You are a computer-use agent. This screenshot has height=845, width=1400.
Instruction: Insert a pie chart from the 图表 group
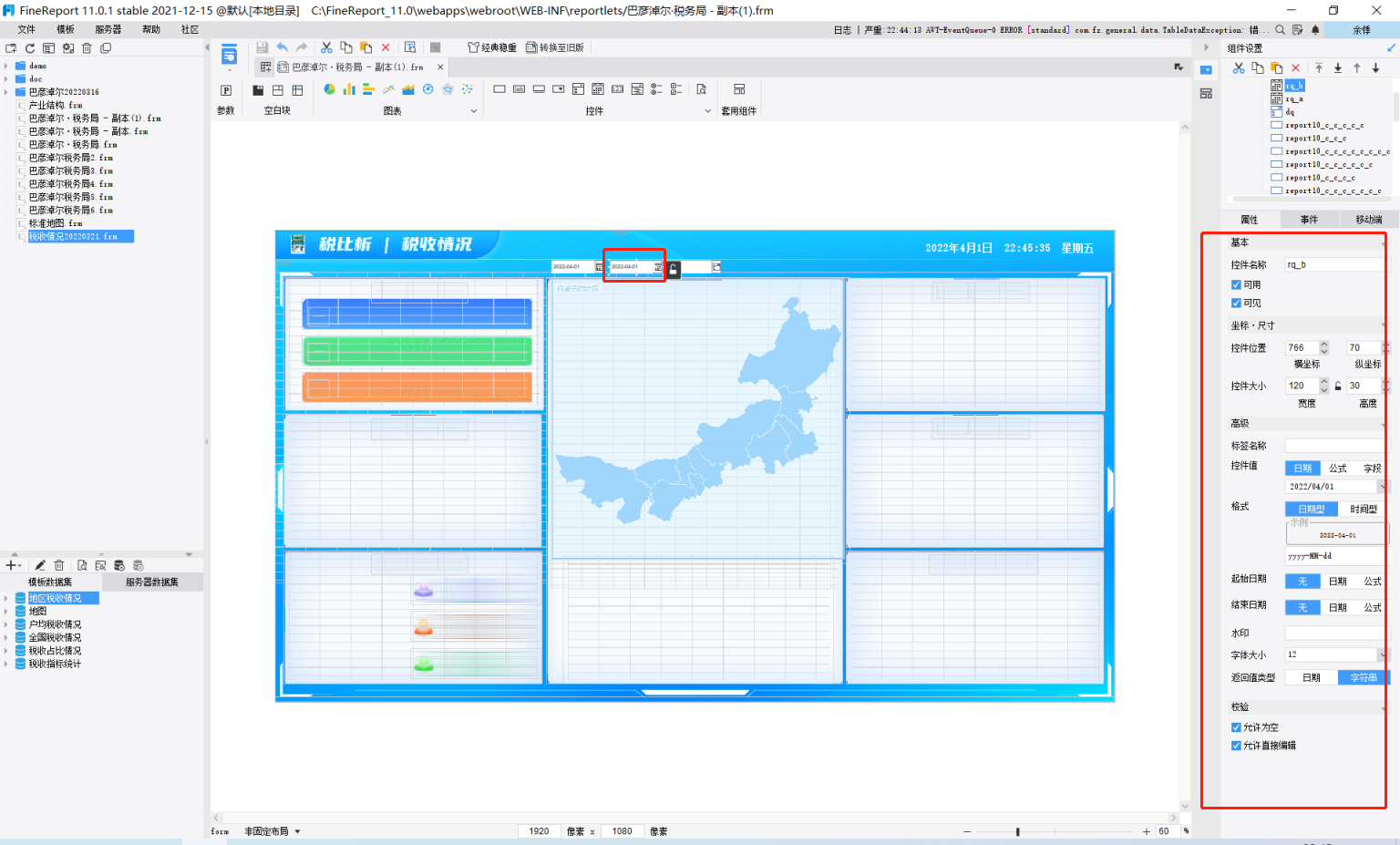[x=329, y=89]
